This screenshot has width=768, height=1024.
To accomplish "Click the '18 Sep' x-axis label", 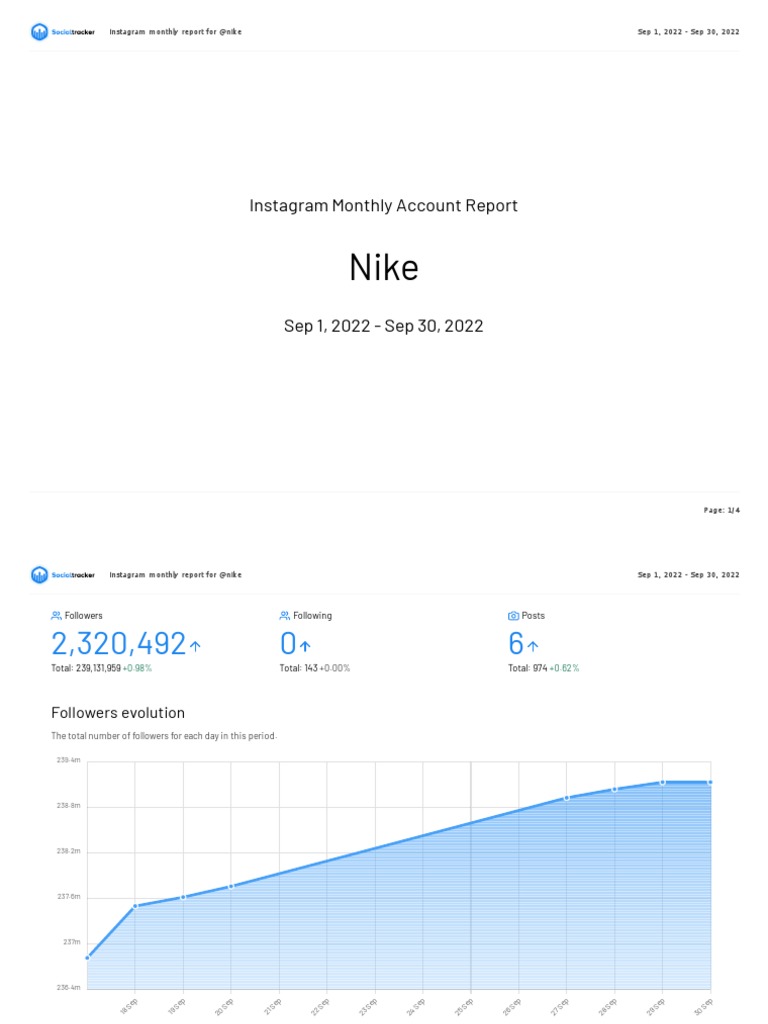I will 129,1006.
